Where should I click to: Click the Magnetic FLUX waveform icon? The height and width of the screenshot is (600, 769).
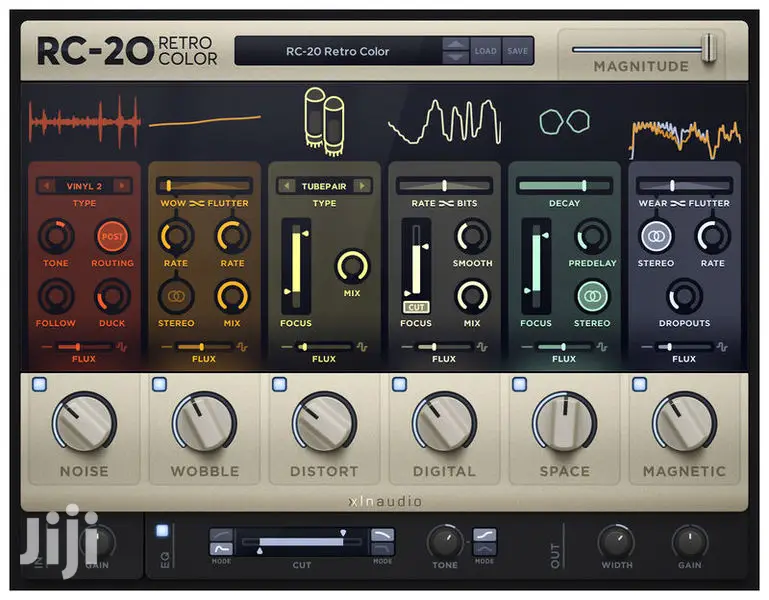722,347
